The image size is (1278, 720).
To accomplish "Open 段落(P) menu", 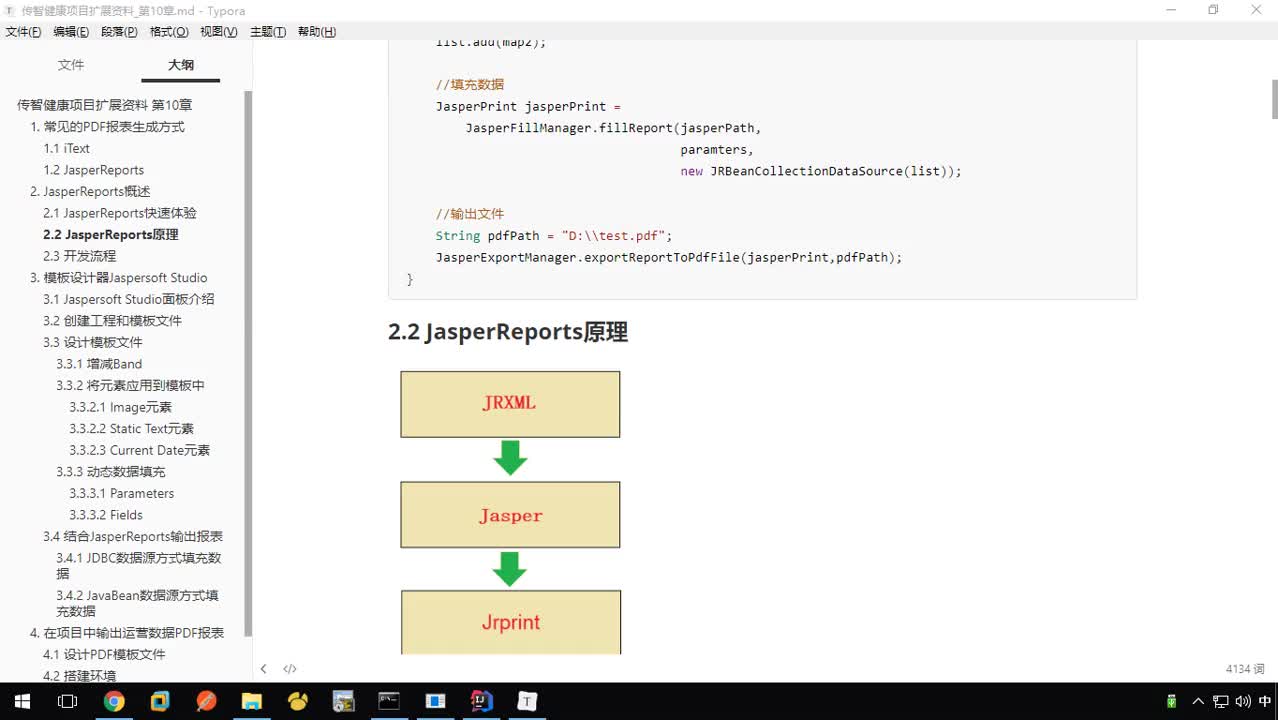I will pos(119,32).
